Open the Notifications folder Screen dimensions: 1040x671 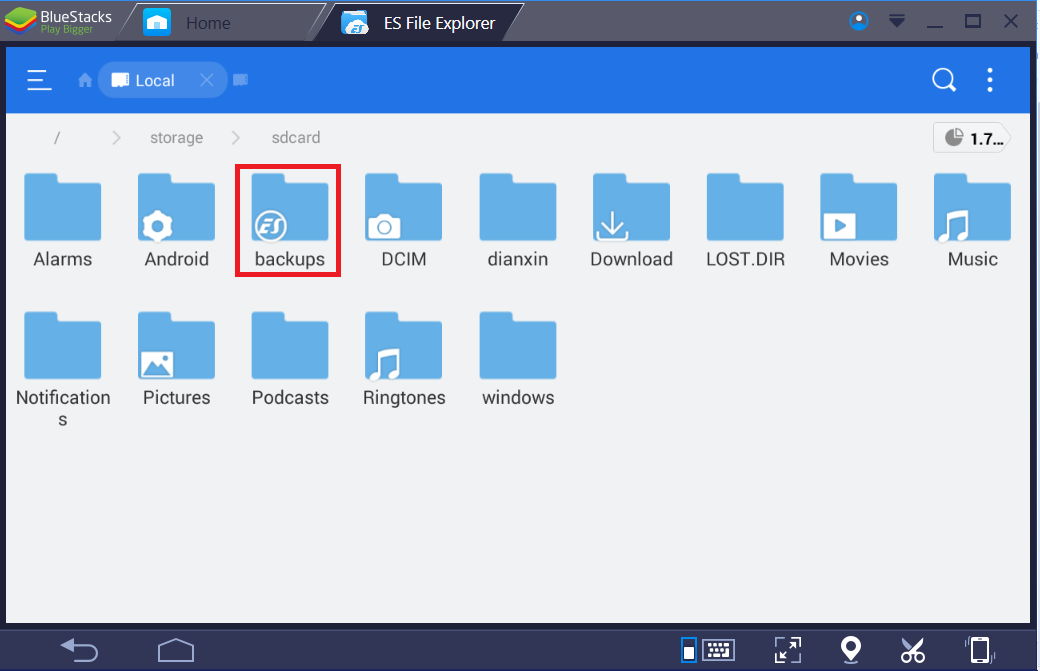pos(63,370)
